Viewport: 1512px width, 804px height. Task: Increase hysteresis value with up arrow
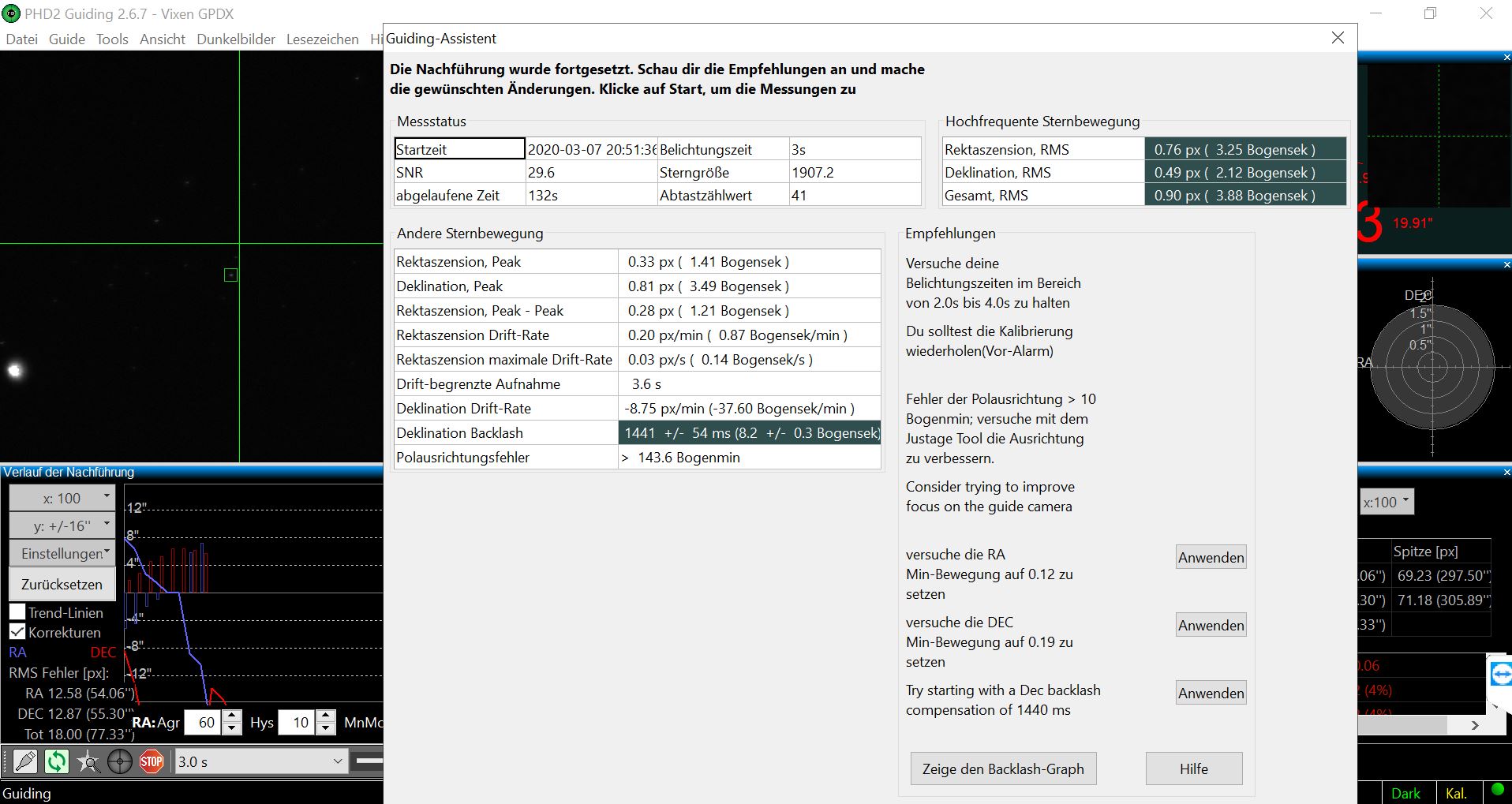(326, 716)
